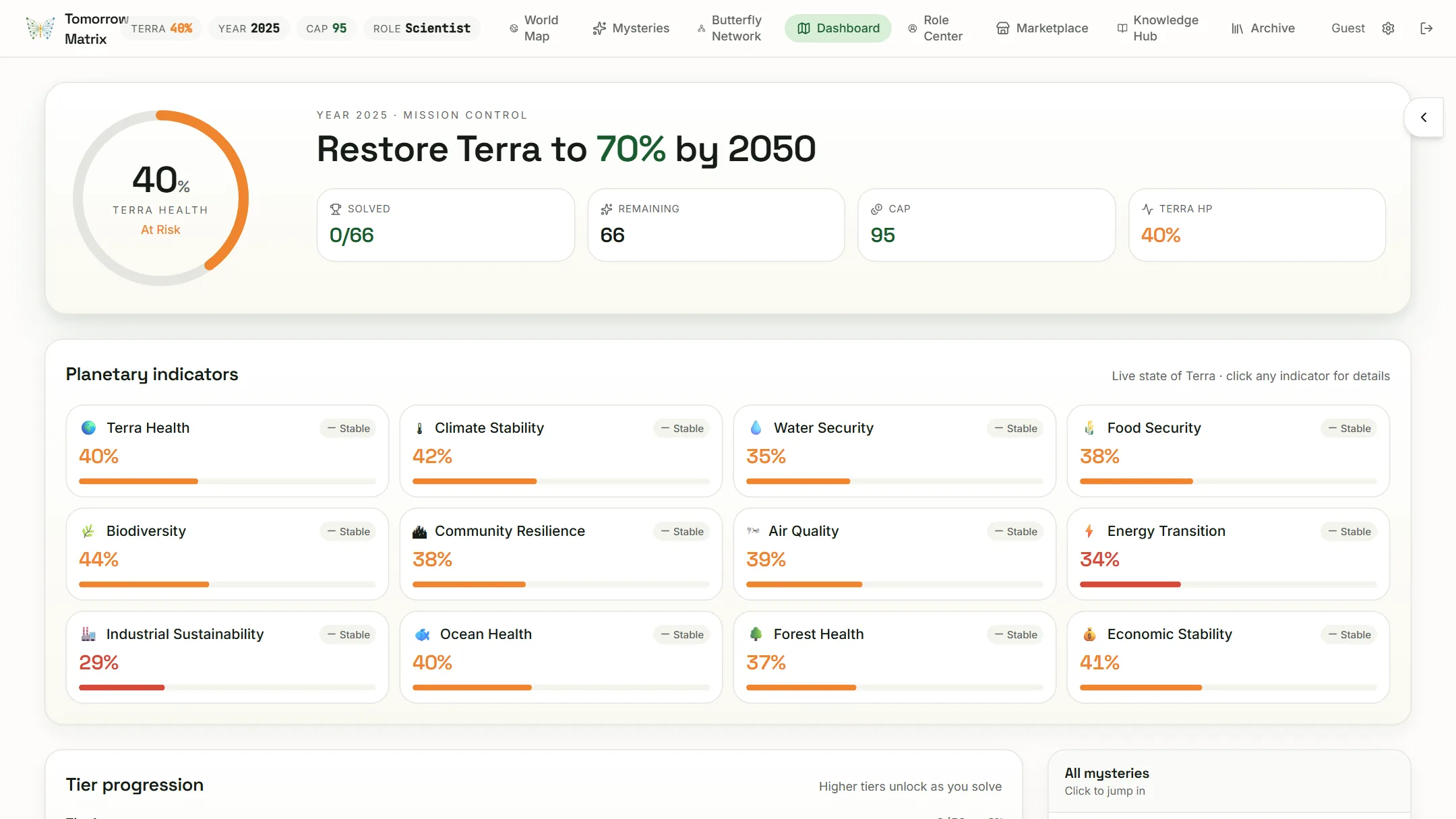This screenshot has height=819, width=1456.
Task: Click the Industrial Sustainability 29% value
Action: point(98,663)
